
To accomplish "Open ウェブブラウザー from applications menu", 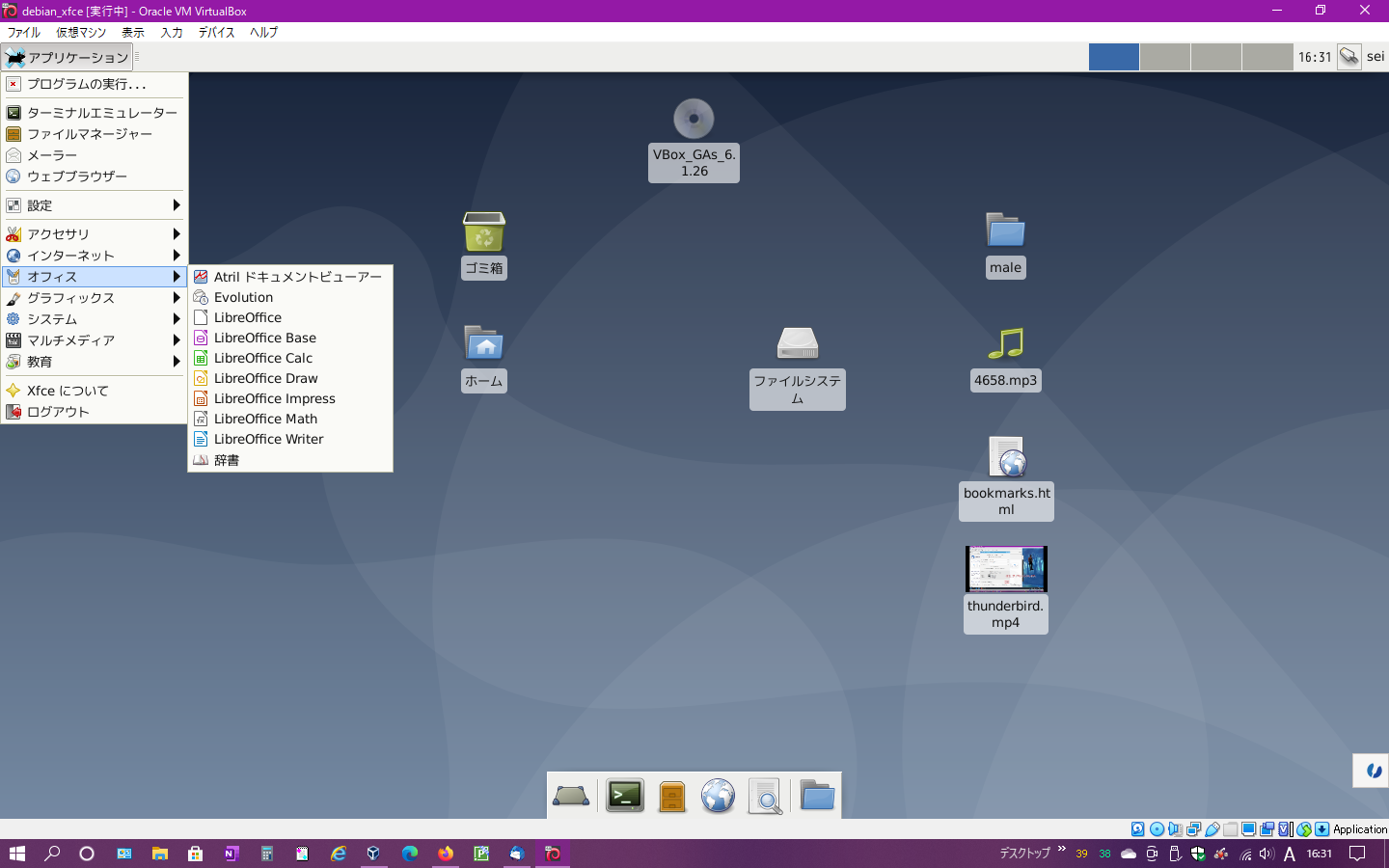I will click(94, 176).
